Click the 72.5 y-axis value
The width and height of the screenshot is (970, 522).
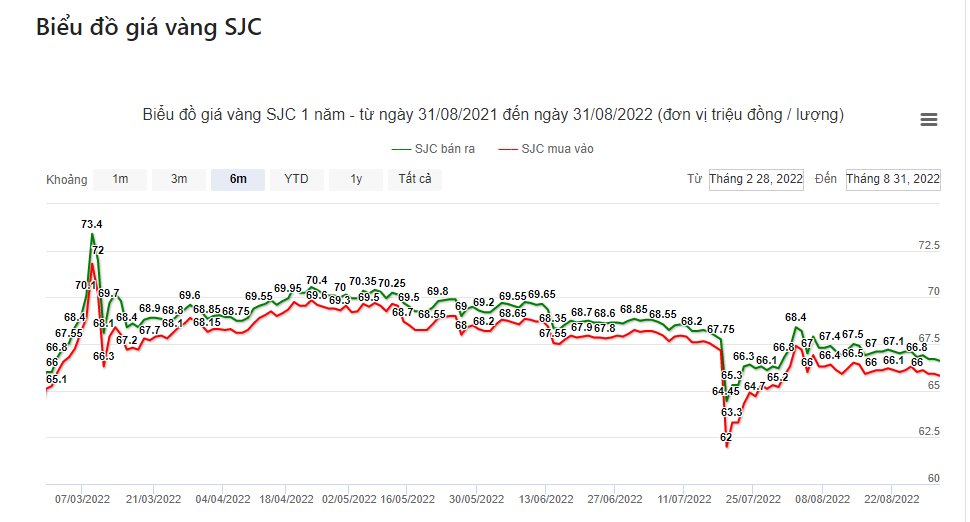click(x=929, y=246)
